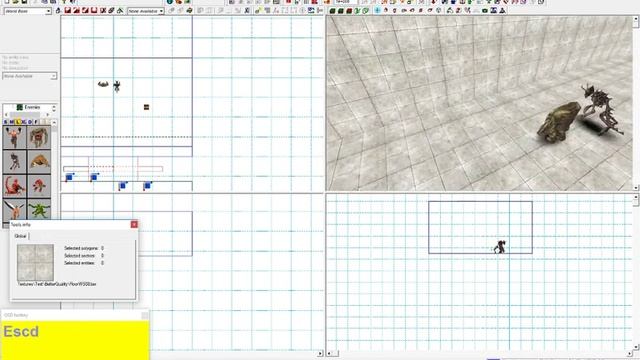Close the Tools info window

(134, 224)
